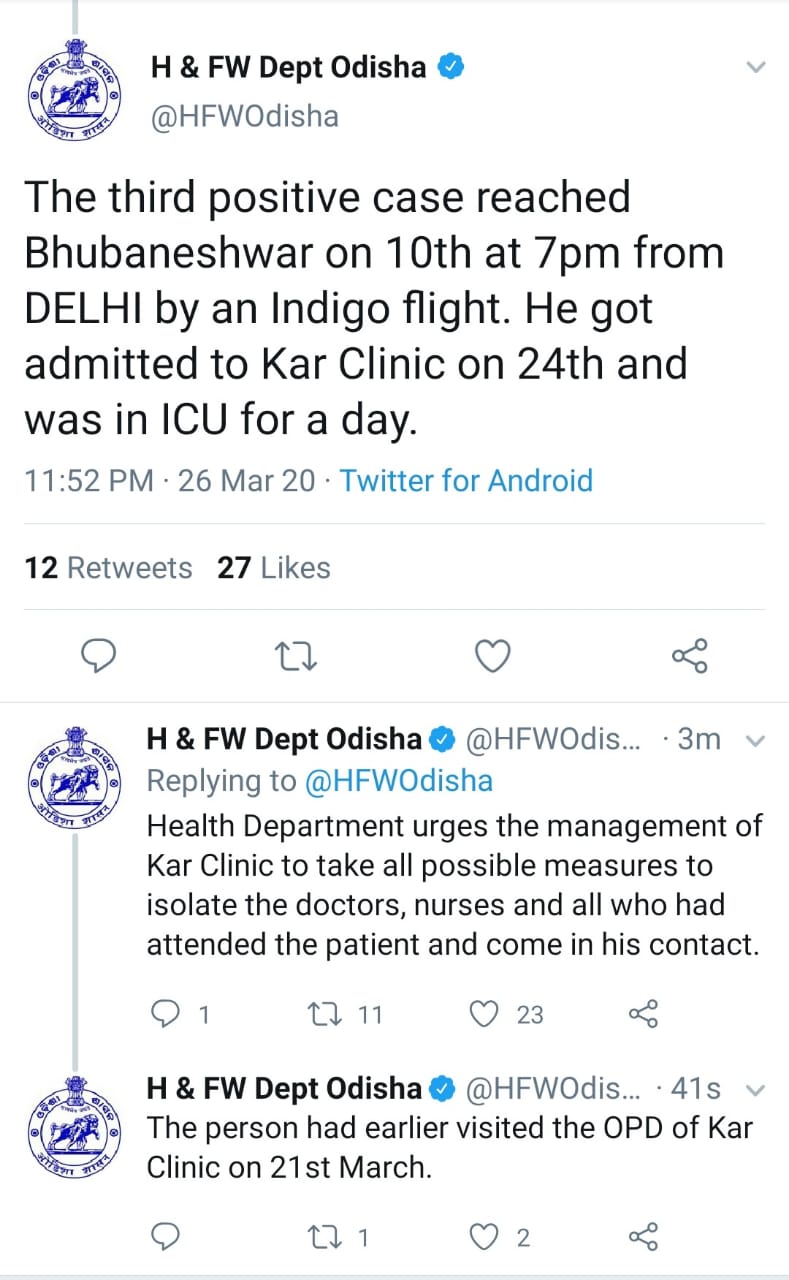Open the main tweet's options chevron

757,68
